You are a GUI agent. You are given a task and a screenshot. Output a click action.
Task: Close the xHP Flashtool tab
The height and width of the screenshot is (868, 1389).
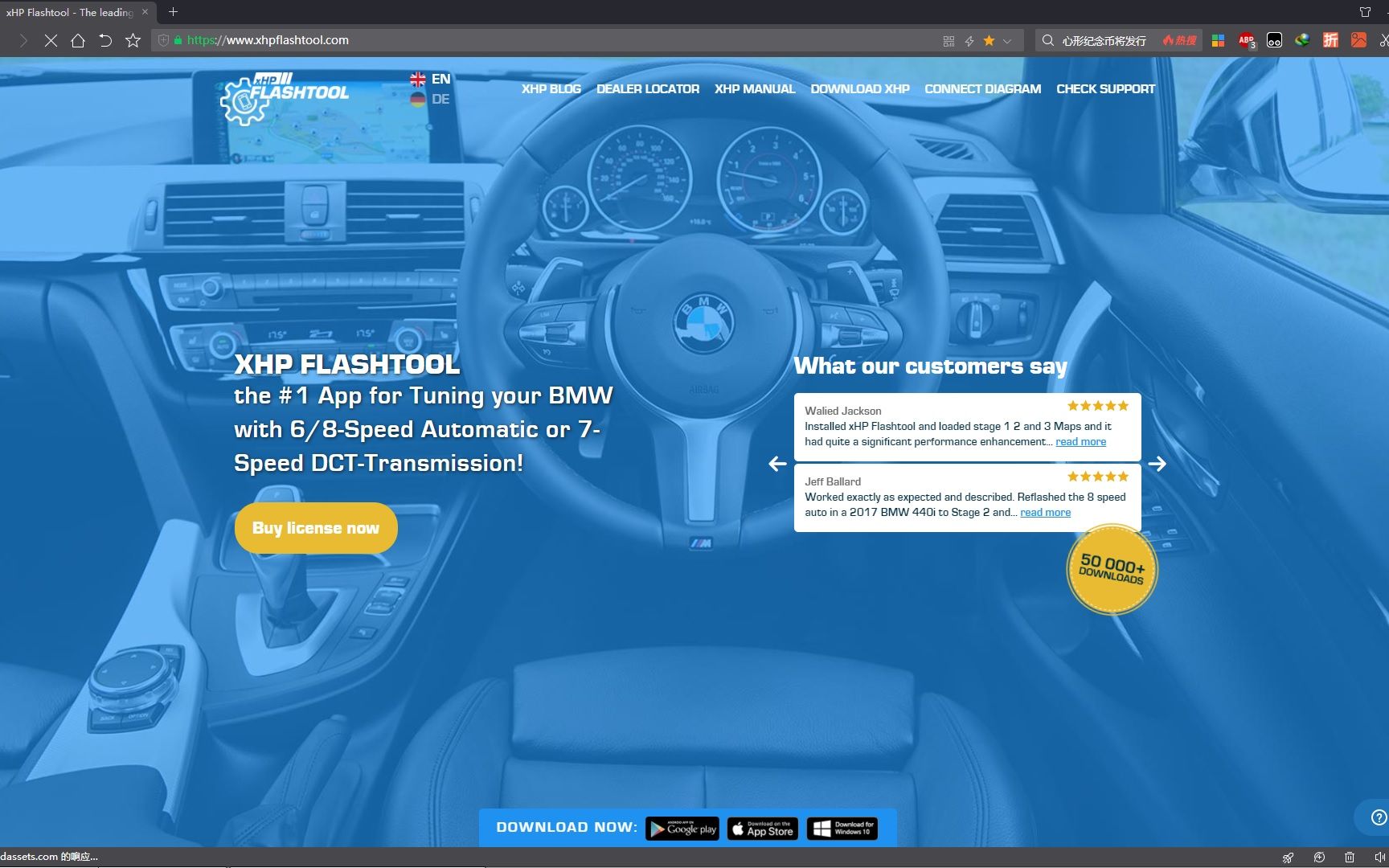click(145, 12)
